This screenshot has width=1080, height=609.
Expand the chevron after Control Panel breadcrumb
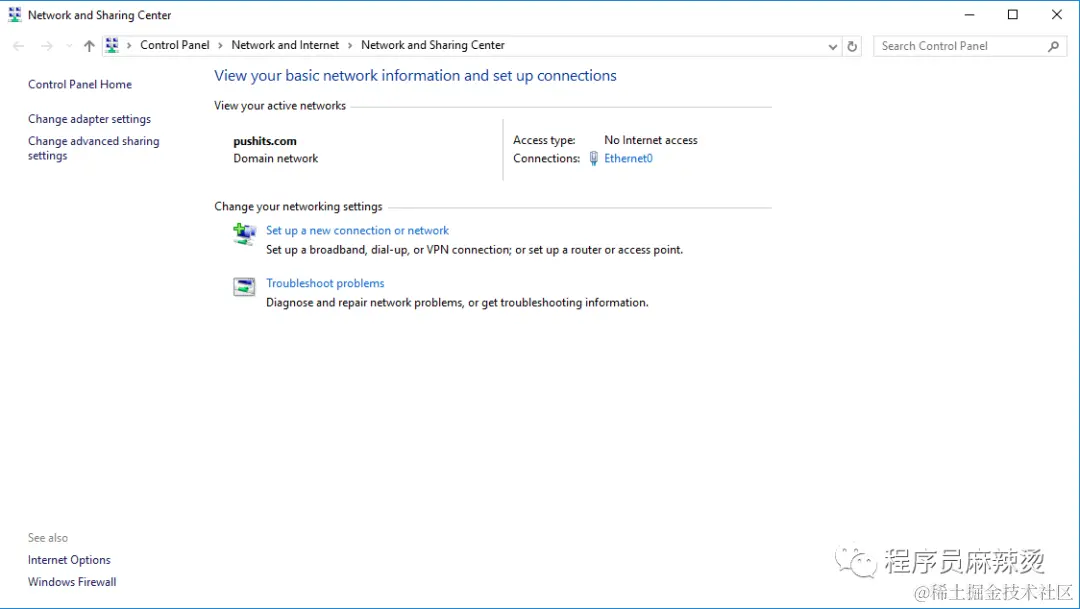pyautogui.click(x=220, y=45)
